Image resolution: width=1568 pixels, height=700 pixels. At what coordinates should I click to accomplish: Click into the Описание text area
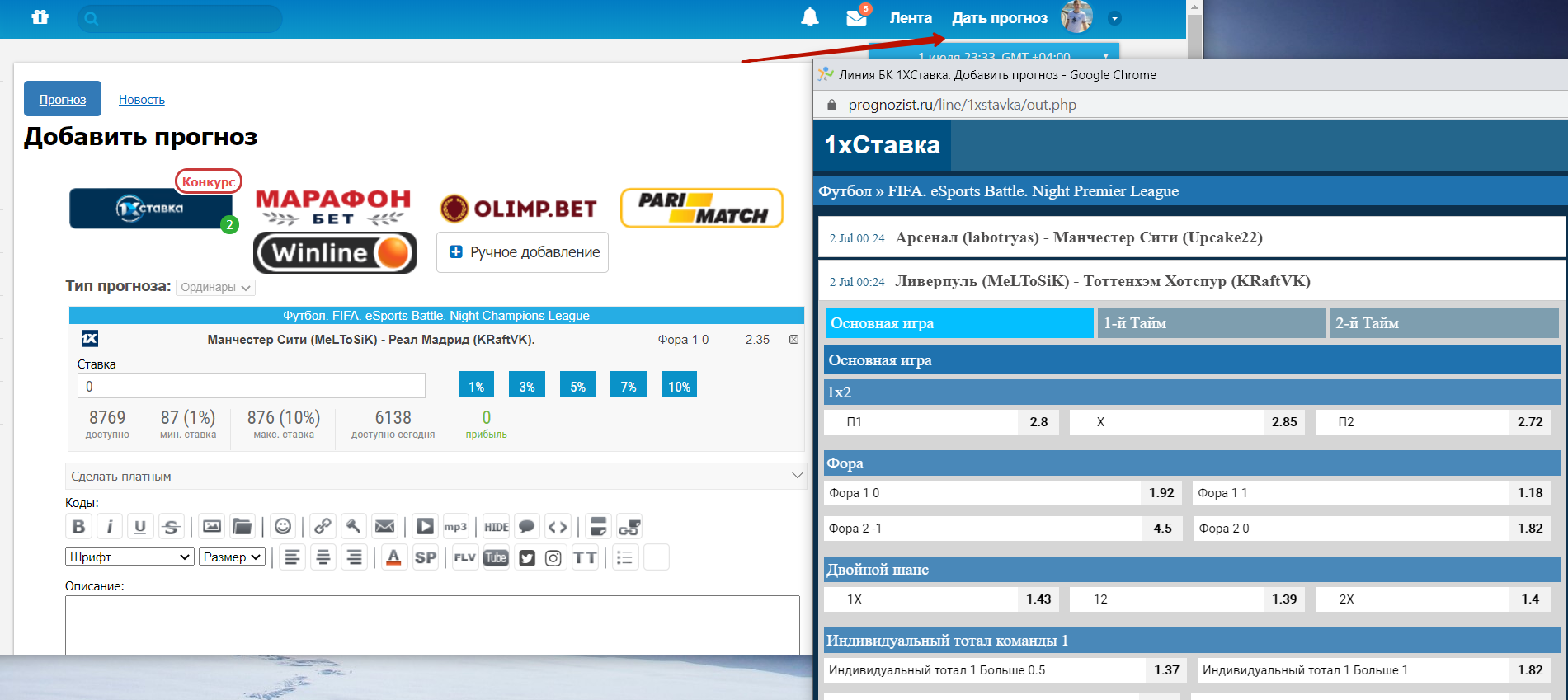pyautogui.click(x=432, y=625)
